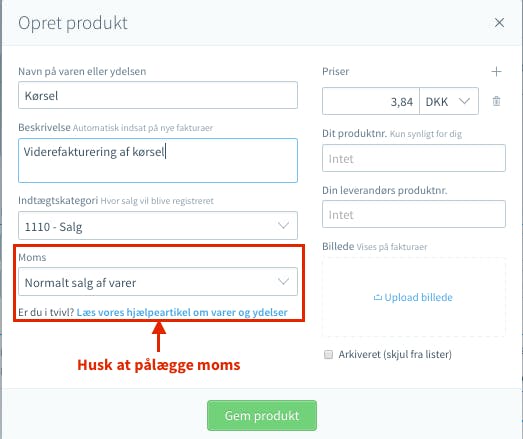Close the Opret produkt dialog
Screen dimensions: 523x439
pos(499,23)
